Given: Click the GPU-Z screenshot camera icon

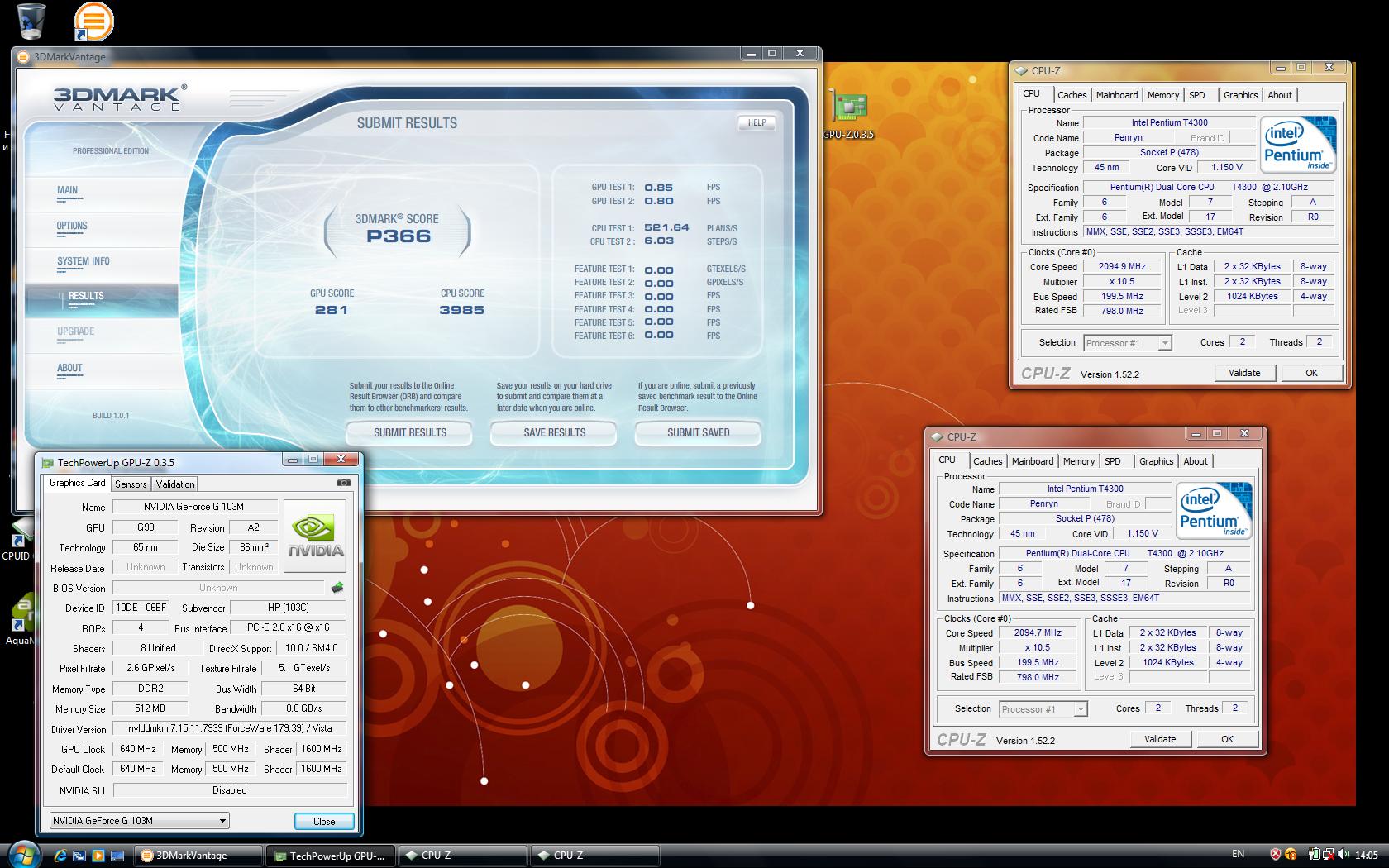Looking at the screenshot, I should tap(344, 483).
